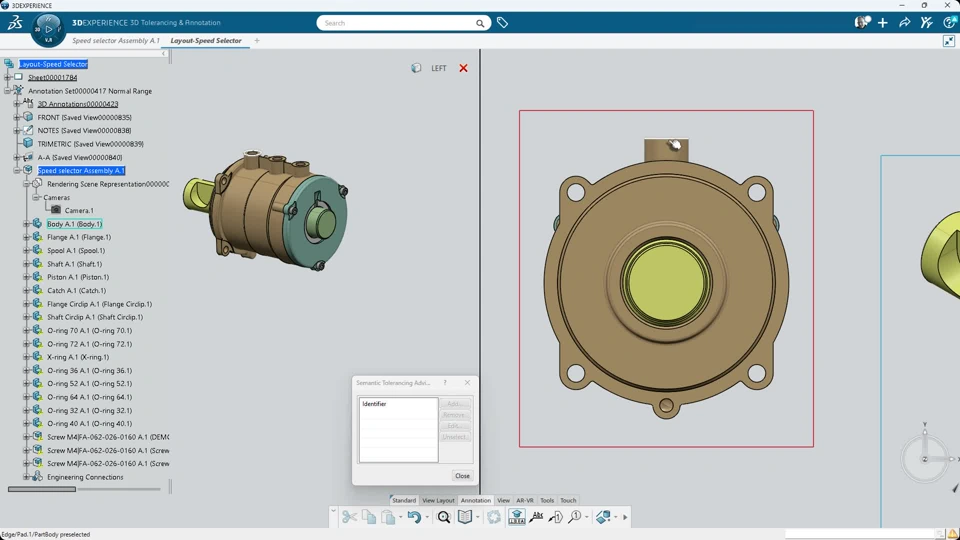The height and width of the screenshot is (540, 960).
Task: Click the Share arrow icon in top bar
Action: point(905,22)
